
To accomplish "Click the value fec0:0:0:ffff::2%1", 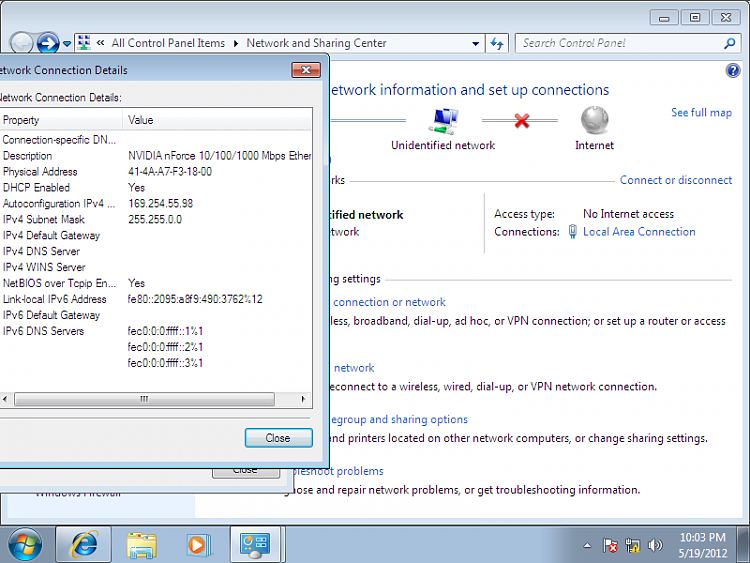I will pyautogui.click(x=165, y=347).
